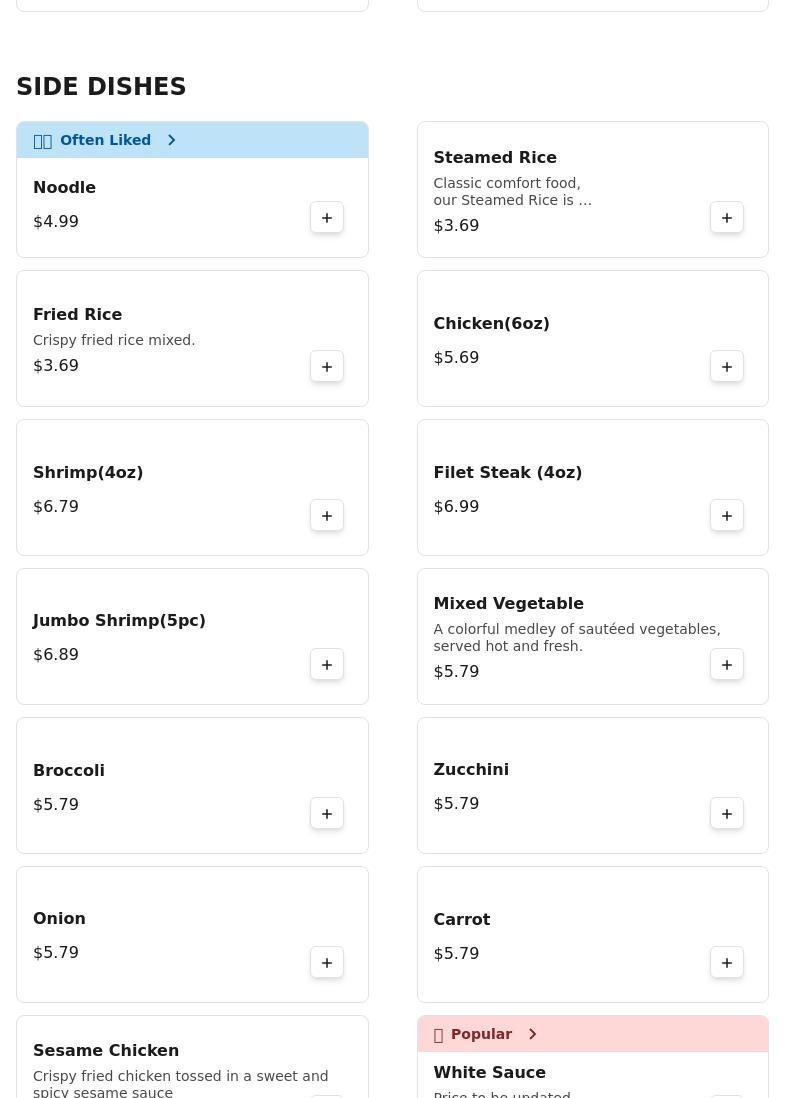Click plus icon for Chicken(6oz)
This screenshot has height=1098, width=785.
coord(727,367)
